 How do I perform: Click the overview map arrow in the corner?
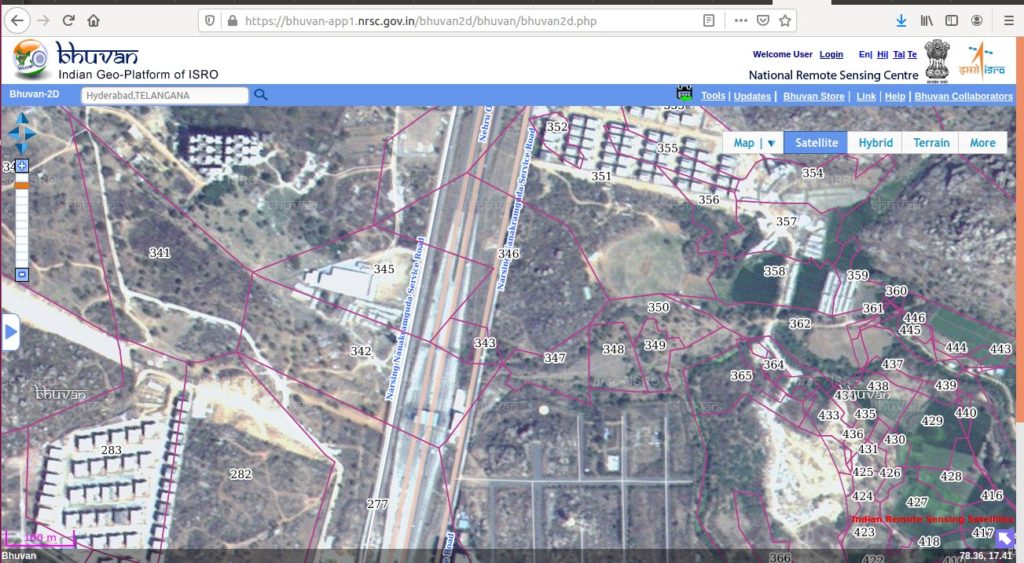pyautogui.click(x=1005, y=539)
